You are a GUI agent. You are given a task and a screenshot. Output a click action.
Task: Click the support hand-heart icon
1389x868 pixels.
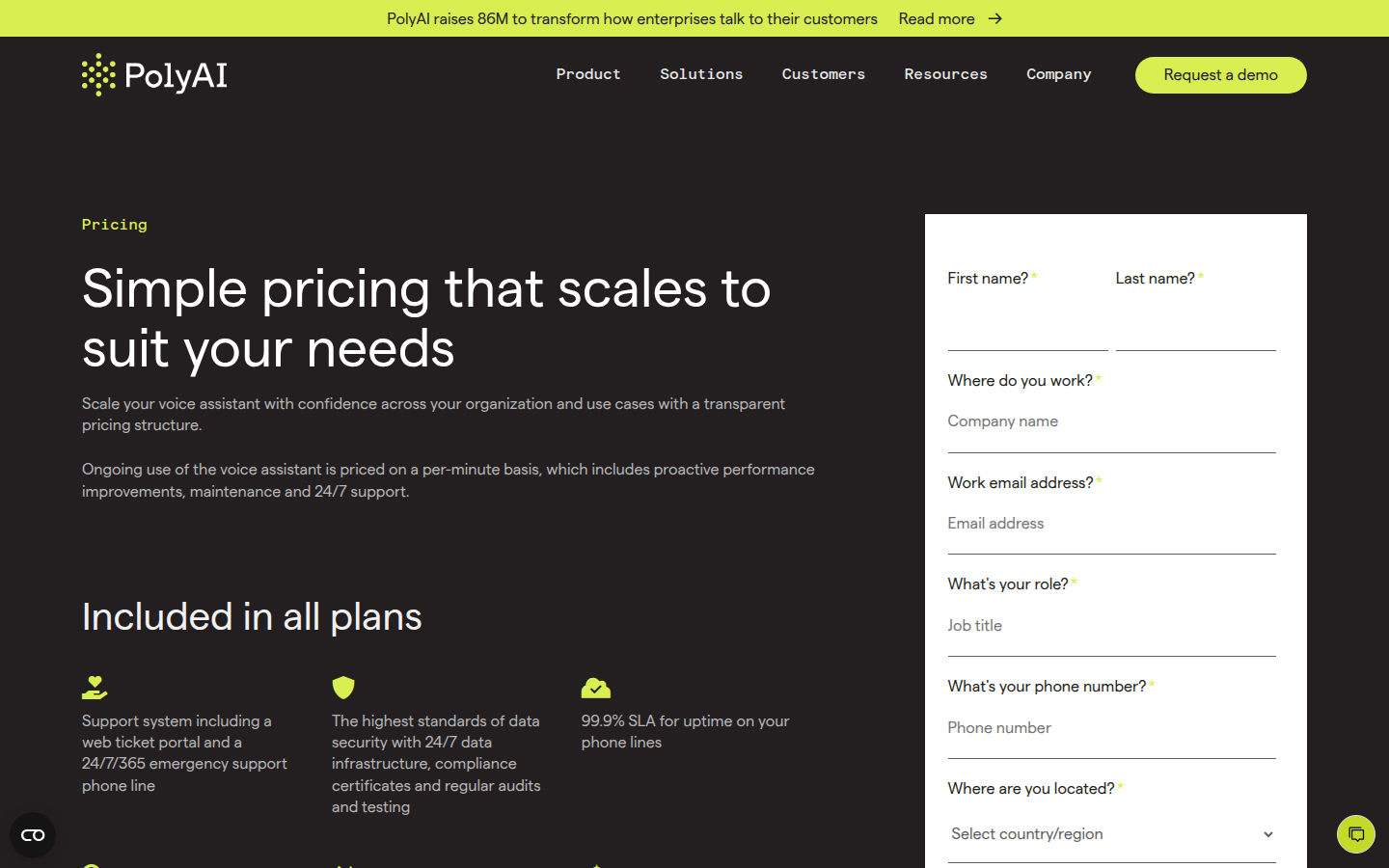(x=95, y=688)
